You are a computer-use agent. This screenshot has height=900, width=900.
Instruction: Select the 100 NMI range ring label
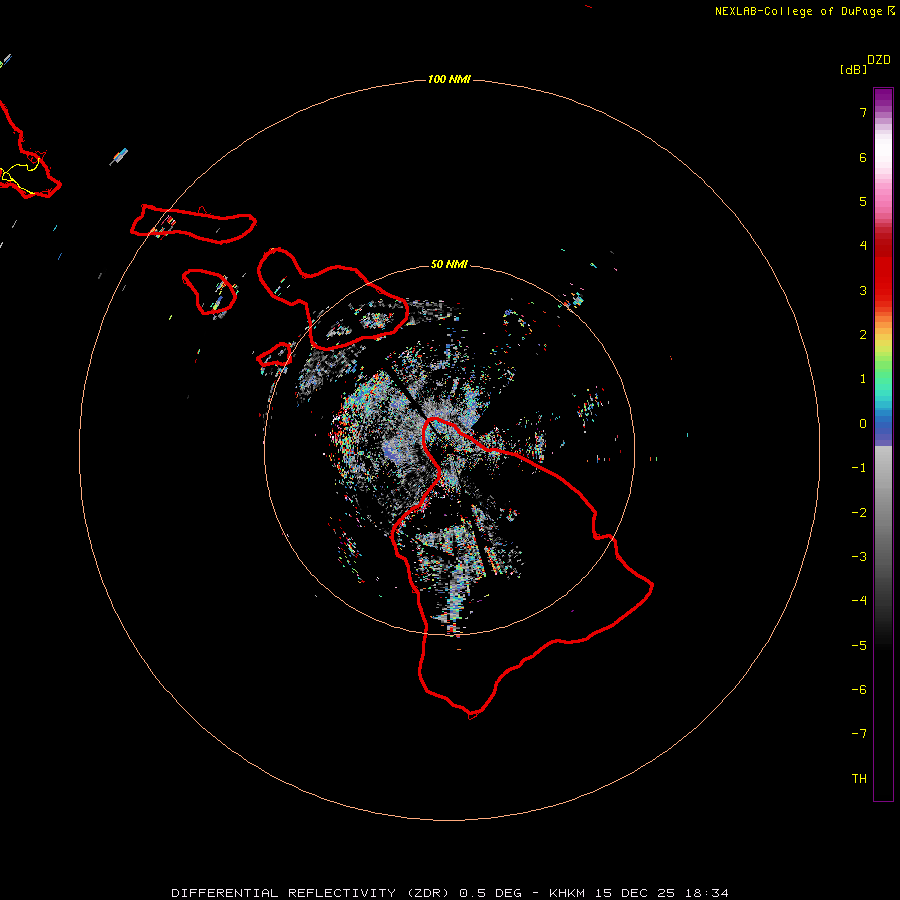click(x=449, y=79)
